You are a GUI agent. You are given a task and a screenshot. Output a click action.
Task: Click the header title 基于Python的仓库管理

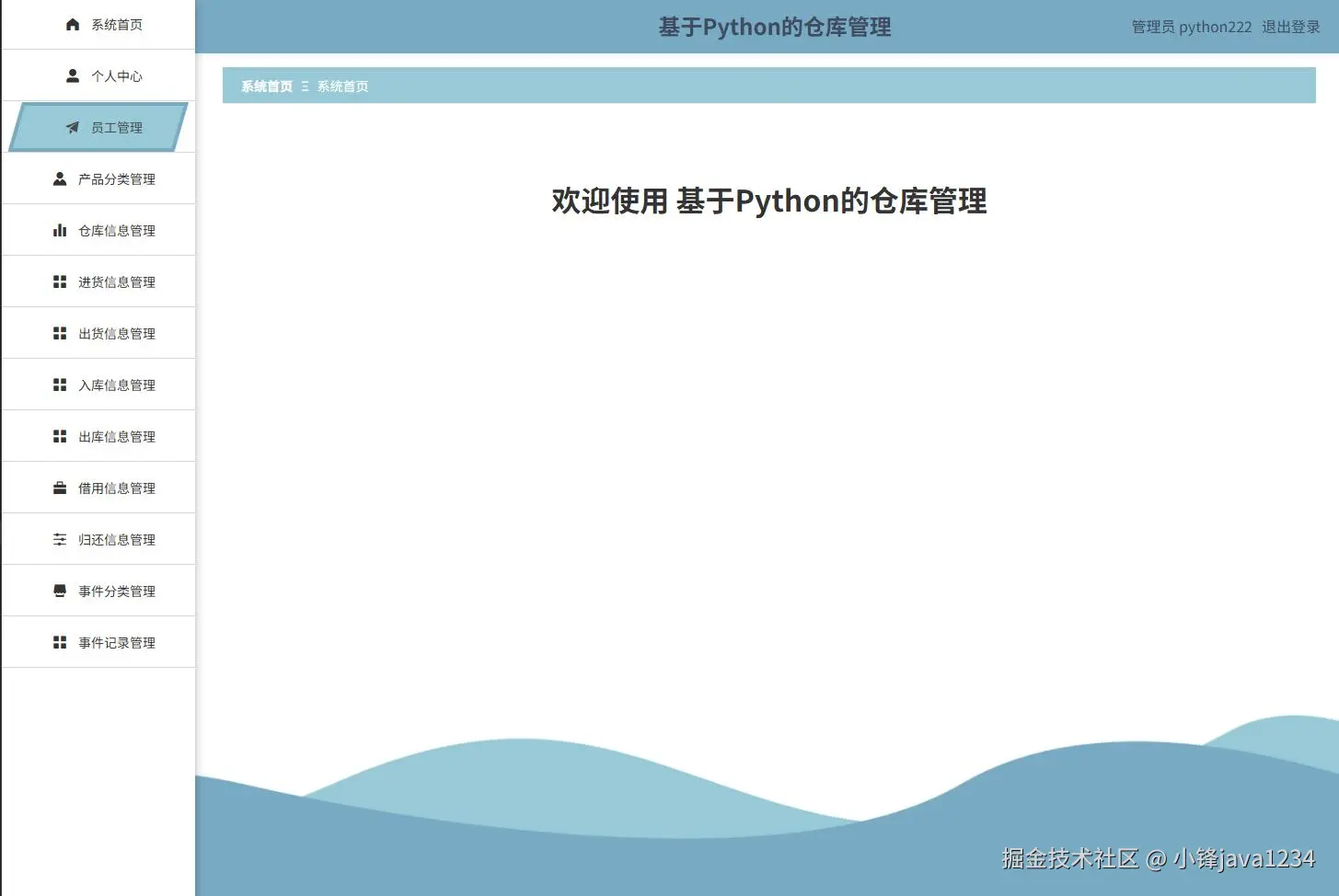point(775,27)
